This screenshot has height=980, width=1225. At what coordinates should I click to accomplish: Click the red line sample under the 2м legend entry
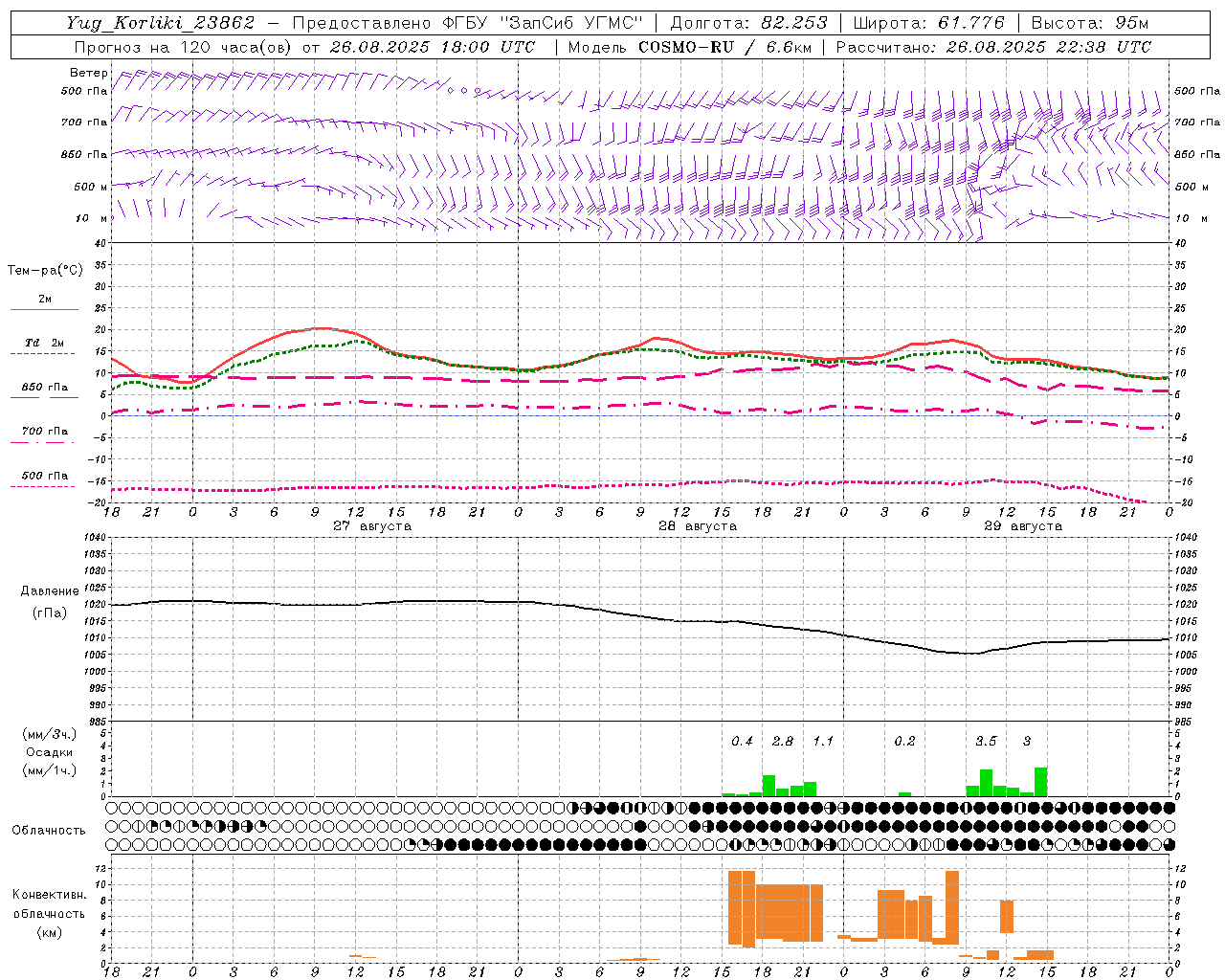tap(44, 309)
